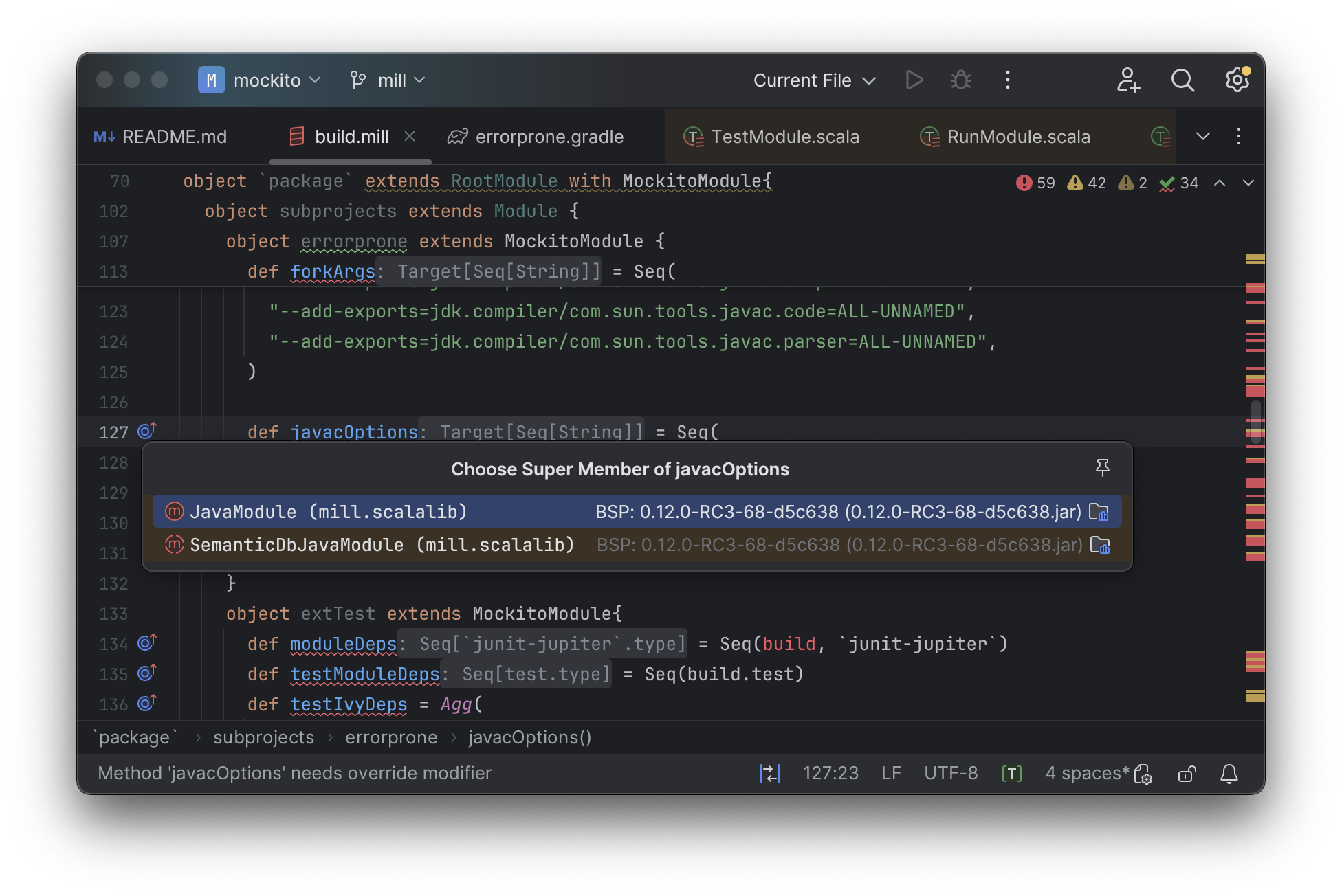Jump to next problem using the down arrow

1249,183
